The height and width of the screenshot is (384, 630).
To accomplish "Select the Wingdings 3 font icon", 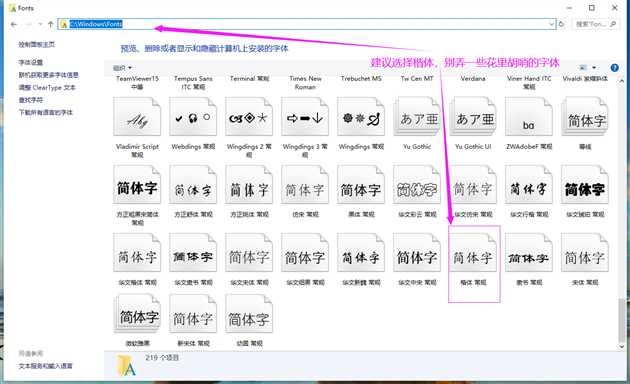I will point(305,117).
